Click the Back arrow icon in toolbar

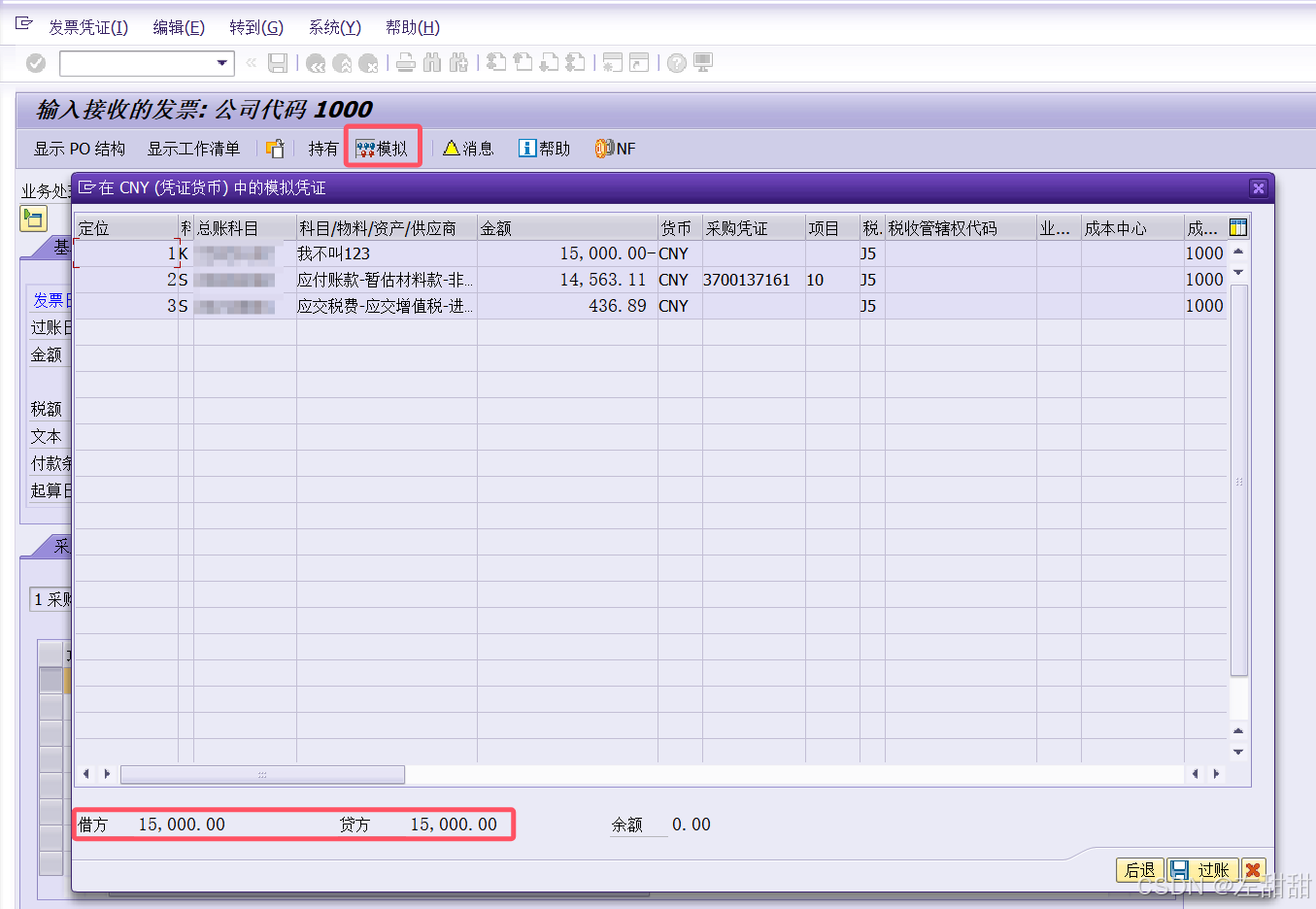click(316, 63)
